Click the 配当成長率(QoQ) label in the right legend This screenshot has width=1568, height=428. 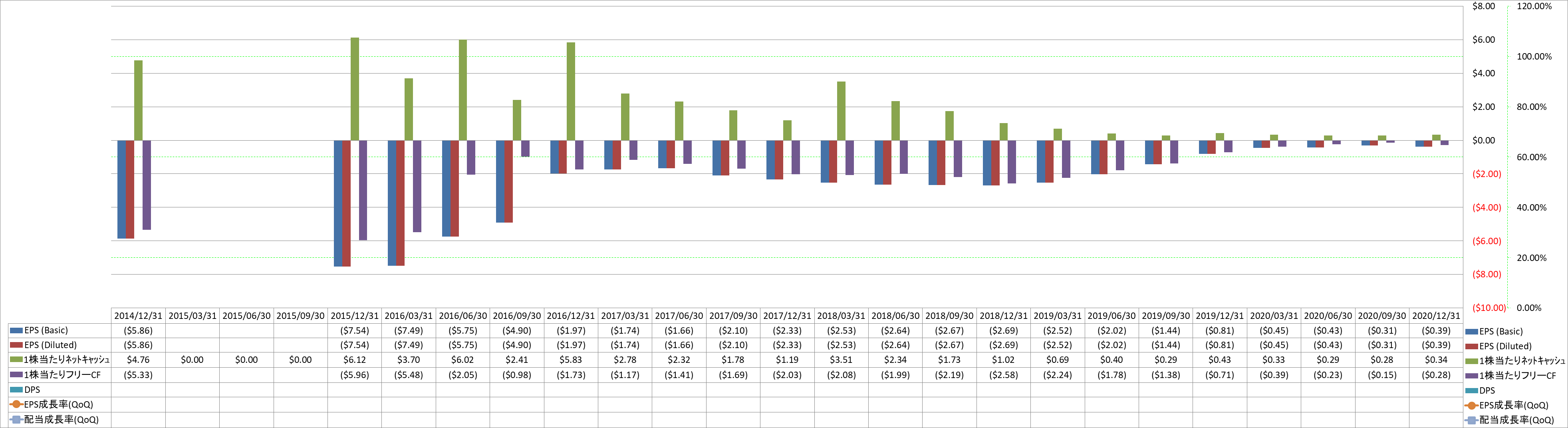(1516, 420)
